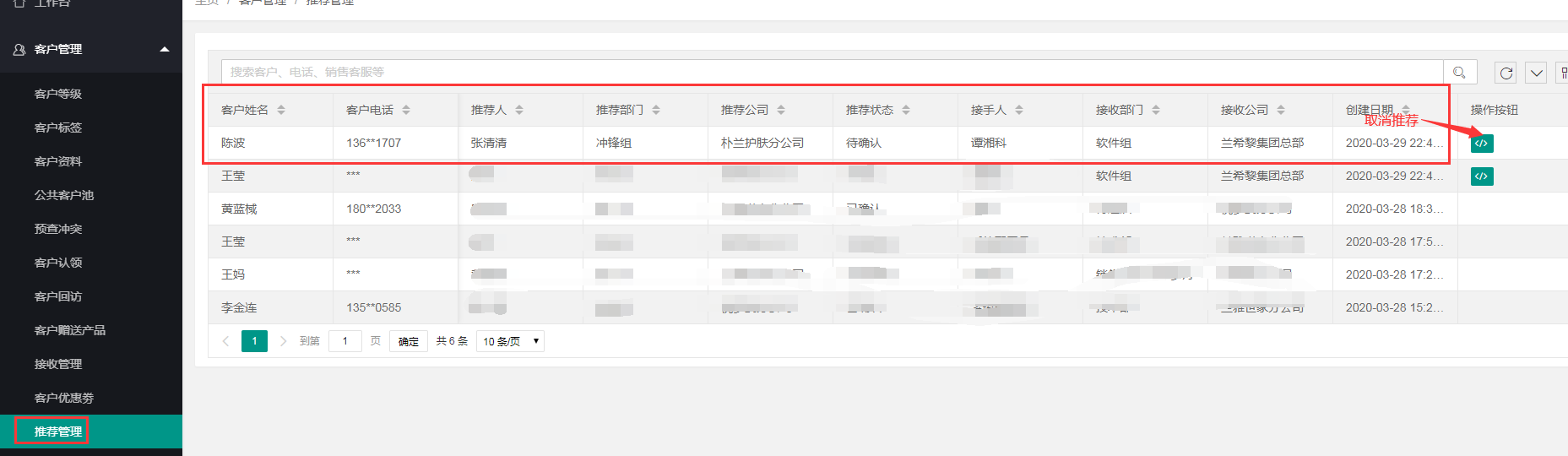Open 客户标签 menu item
This screenshot has width=1568, height=456.
point(91,128)
